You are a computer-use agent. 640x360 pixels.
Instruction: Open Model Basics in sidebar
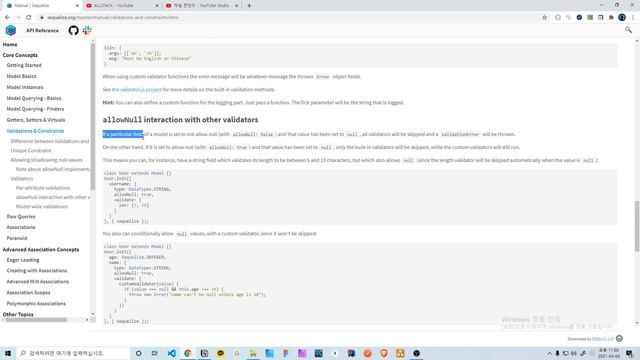21,76
